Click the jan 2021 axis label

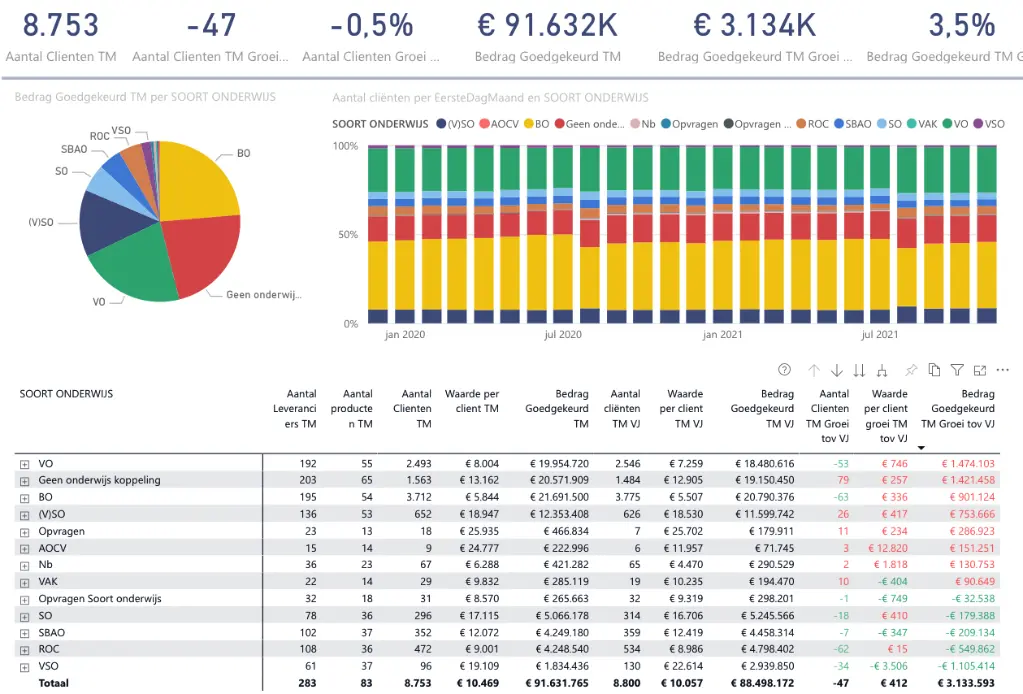click(722, 335)
